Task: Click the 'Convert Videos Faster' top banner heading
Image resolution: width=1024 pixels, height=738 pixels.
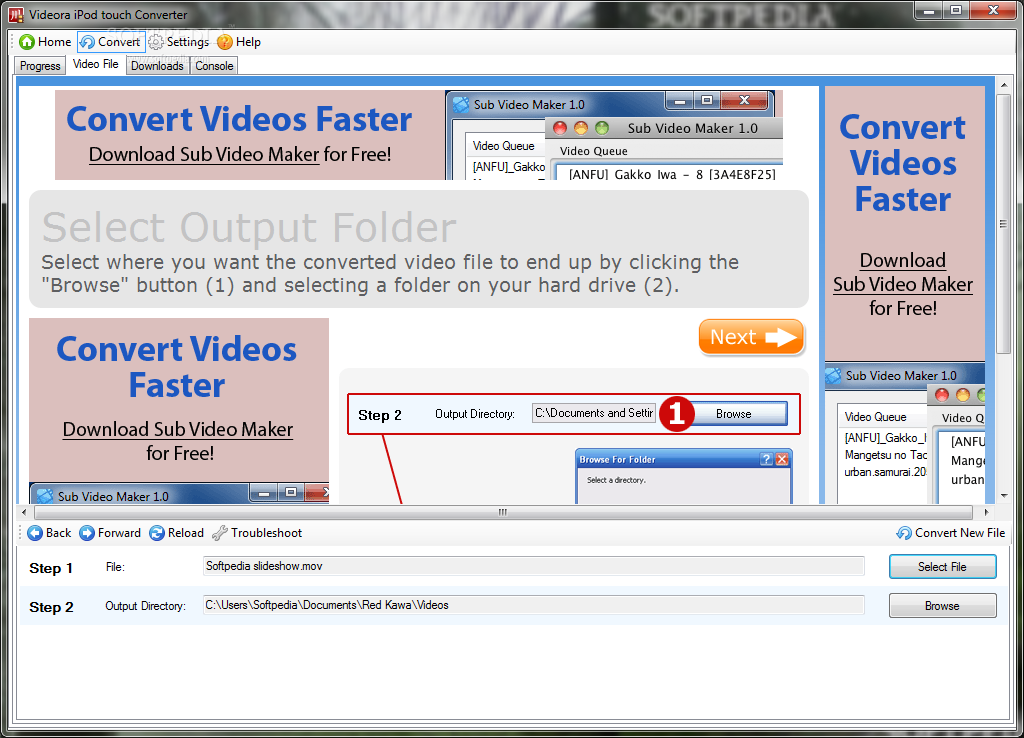Action: (239, 120)
